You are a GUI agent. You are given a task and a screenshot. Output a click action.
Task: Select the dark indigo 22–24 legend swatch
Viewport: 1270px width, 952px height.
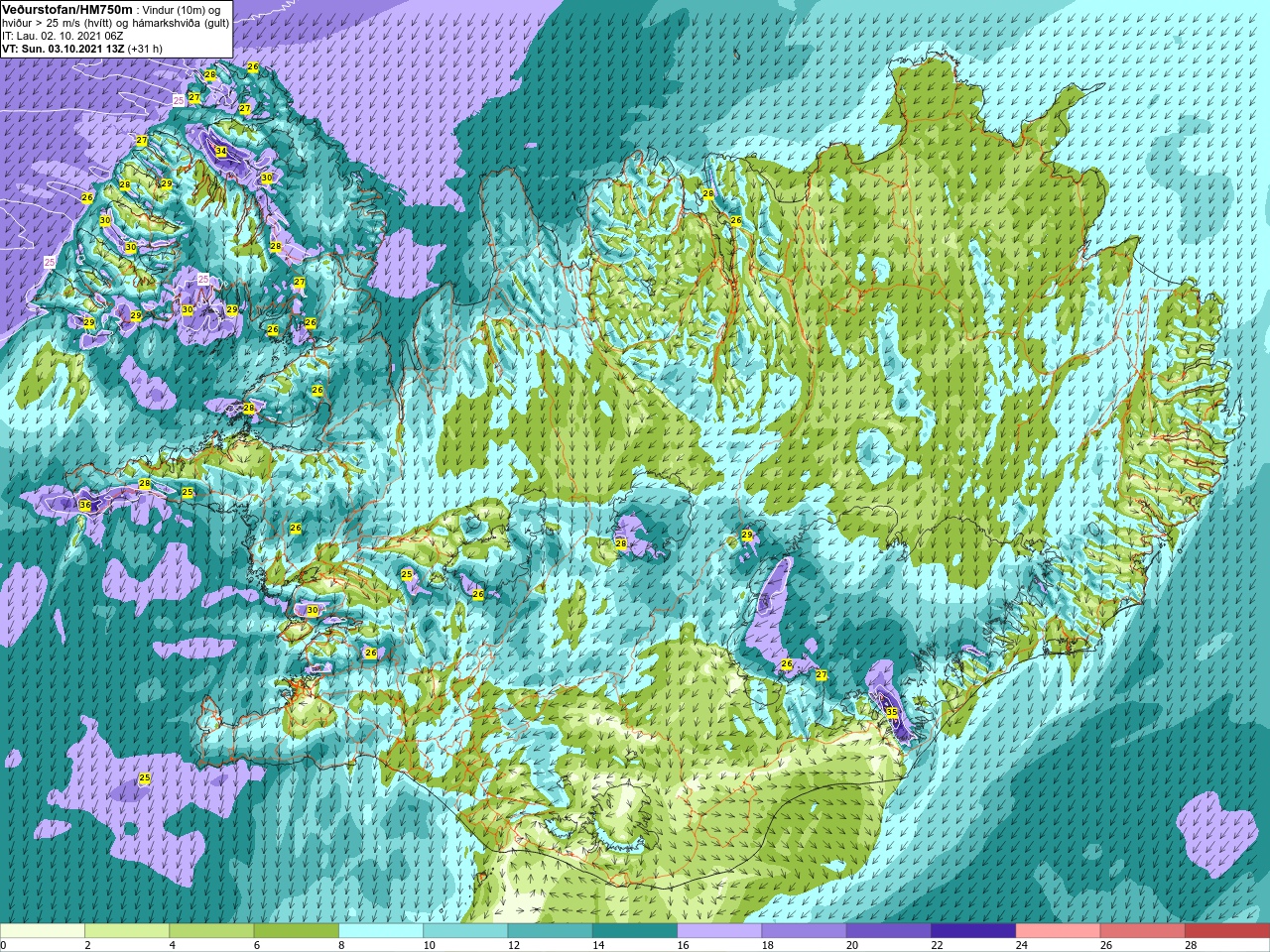(973, 931)
